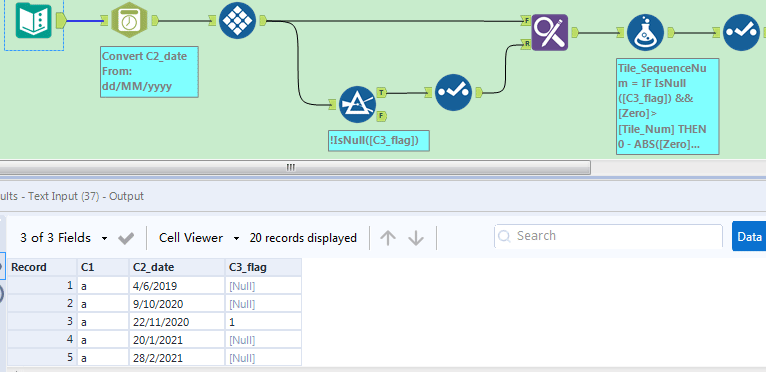Click the Data button
Viewport: 766px width, 372px height.
tap(749, 237)
